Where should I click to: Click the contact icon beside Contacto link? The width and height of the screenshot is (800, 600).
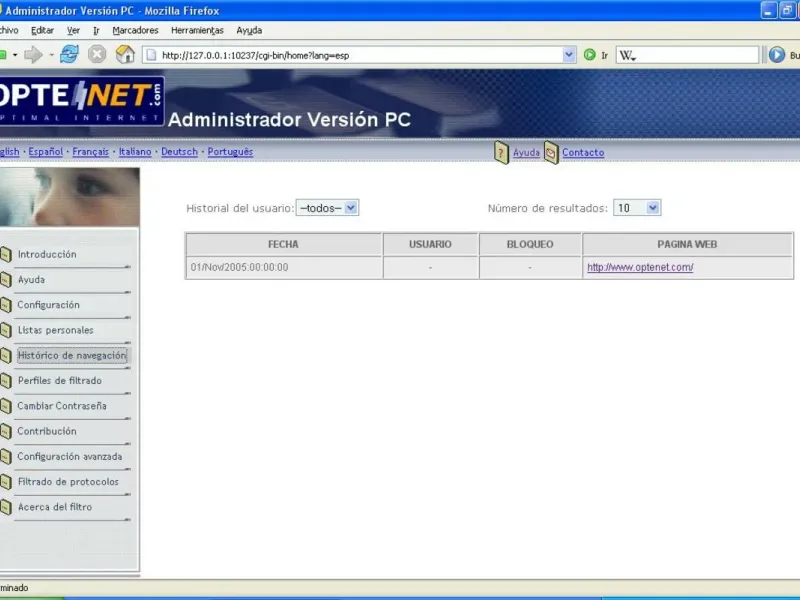(551, 153)
